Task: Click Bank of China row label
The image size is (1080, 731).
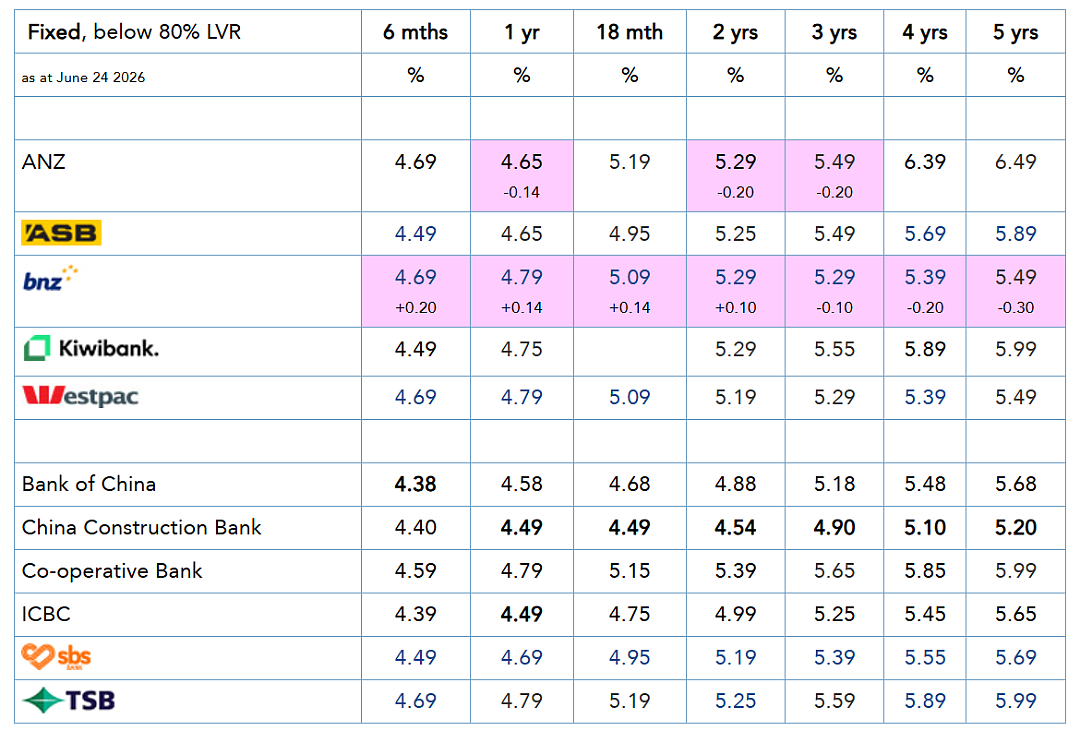Action: click(89, 484)
